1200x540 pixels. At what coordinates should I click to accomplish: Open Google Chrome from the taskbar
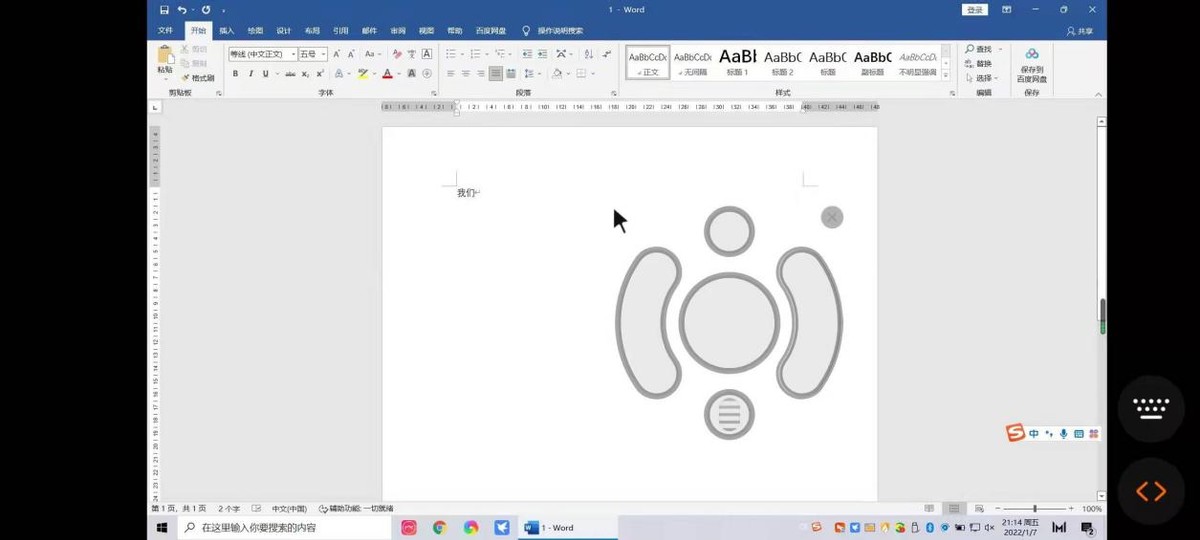coord(439,527)
